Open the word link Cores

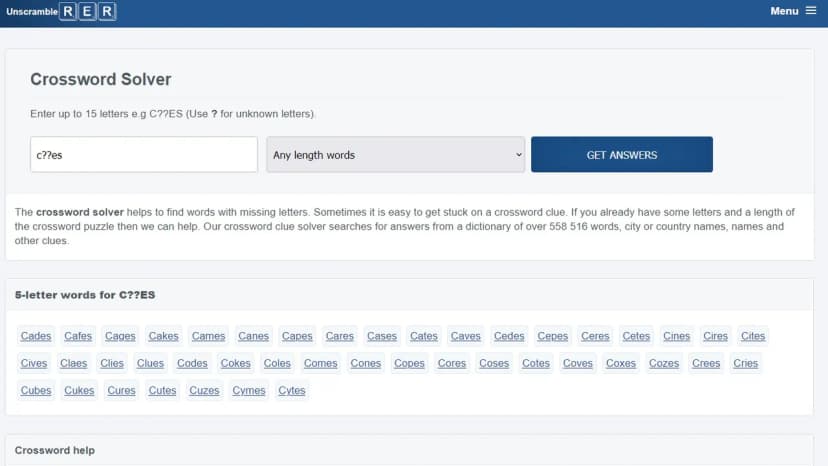click(x=451, y=364)
